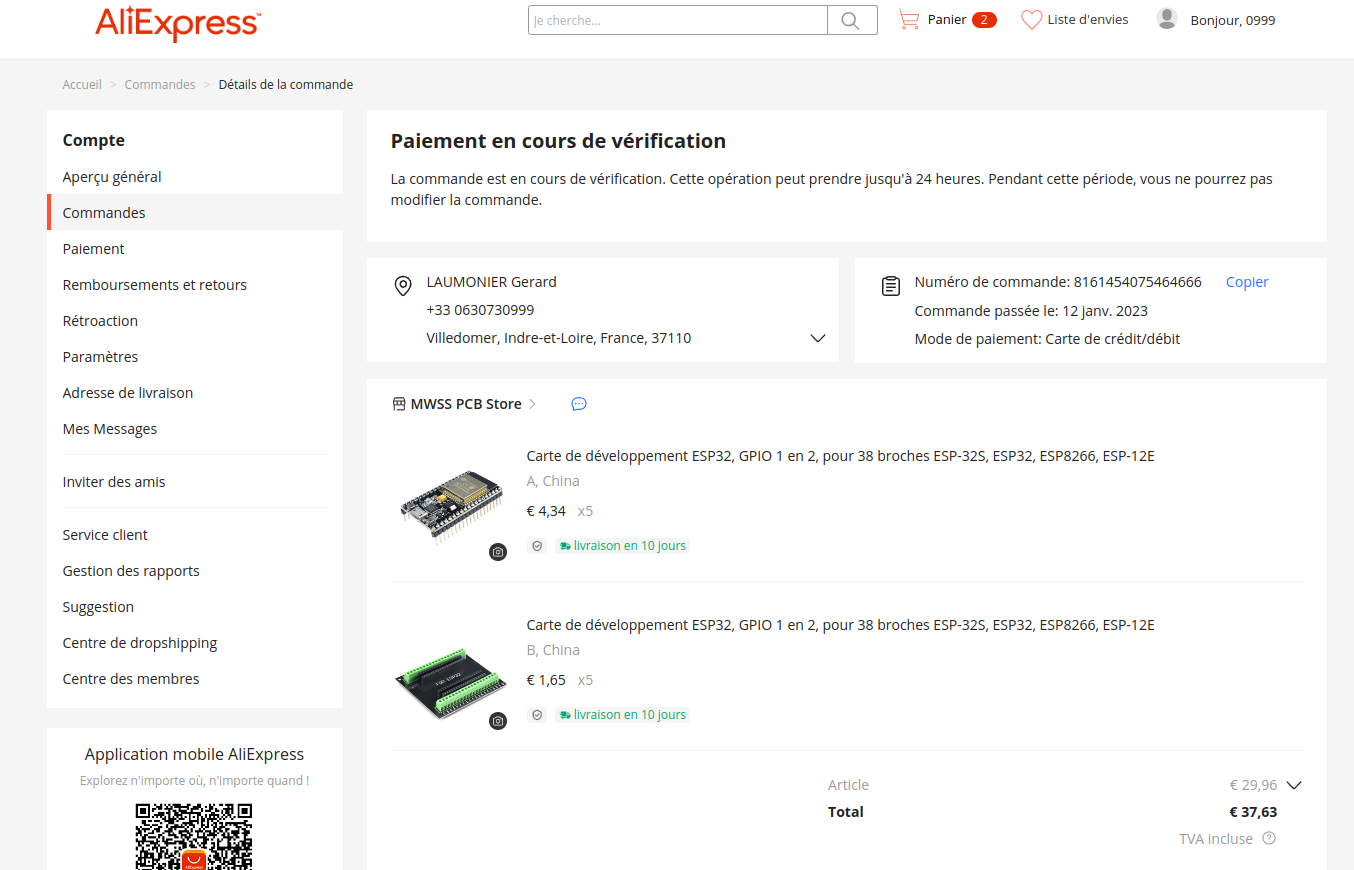Screen dimensions: 1354x870
Task: Copy the order number with Copier
Action: pyautogui.click(x=1247, y=282)
